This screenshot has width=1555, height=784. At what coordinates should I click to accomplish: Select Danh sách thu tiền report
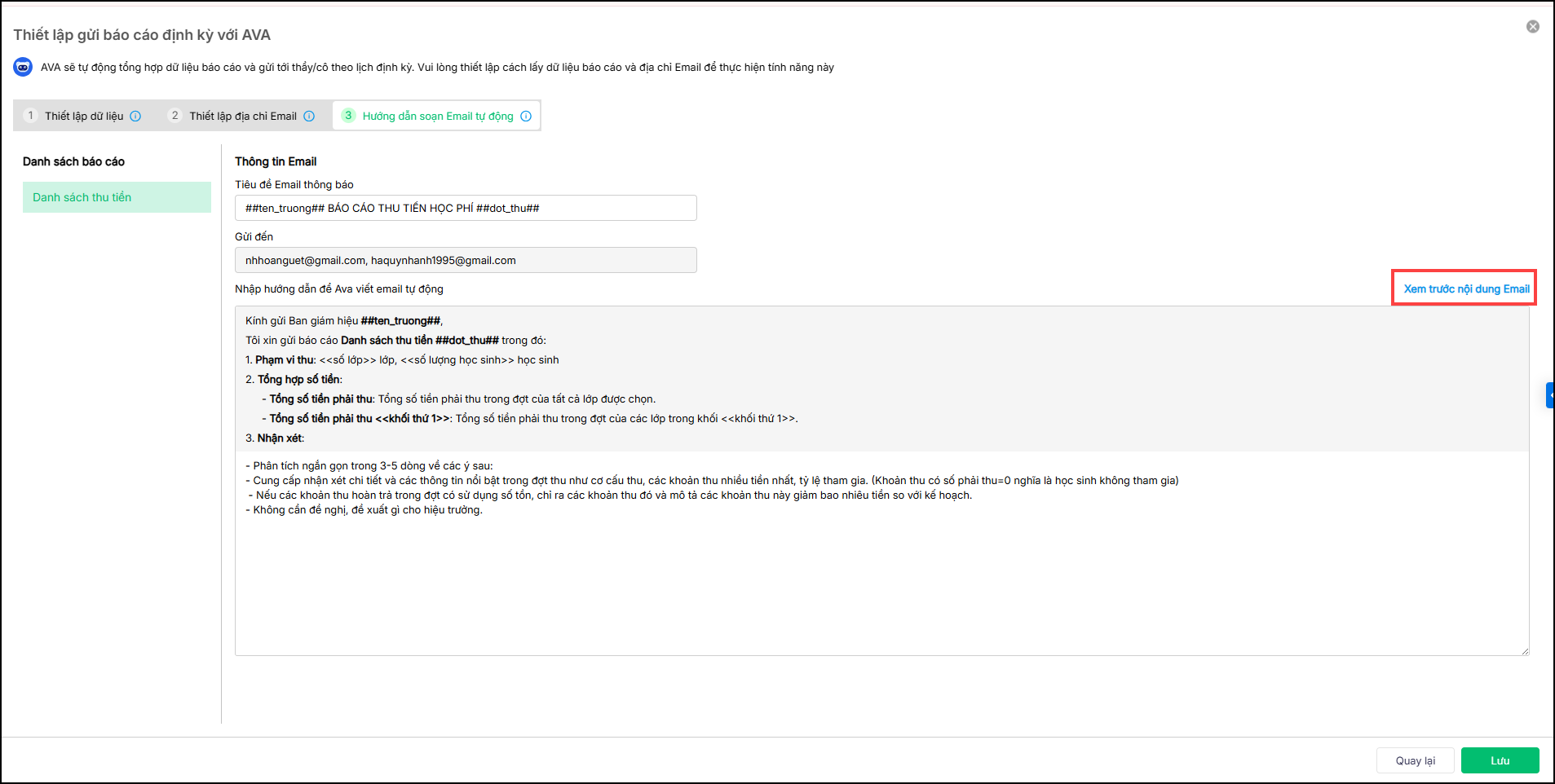(x=117, y=197)
